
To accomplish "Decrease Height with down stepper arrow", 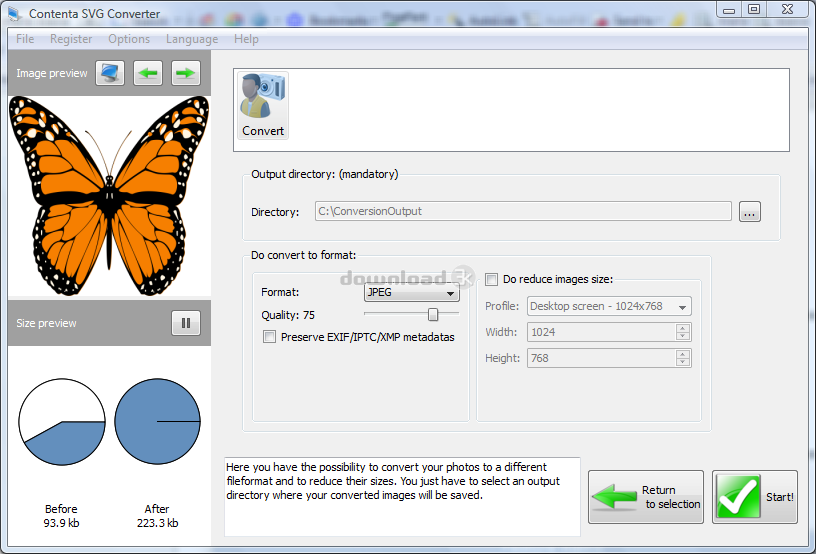I will (683, 362).
